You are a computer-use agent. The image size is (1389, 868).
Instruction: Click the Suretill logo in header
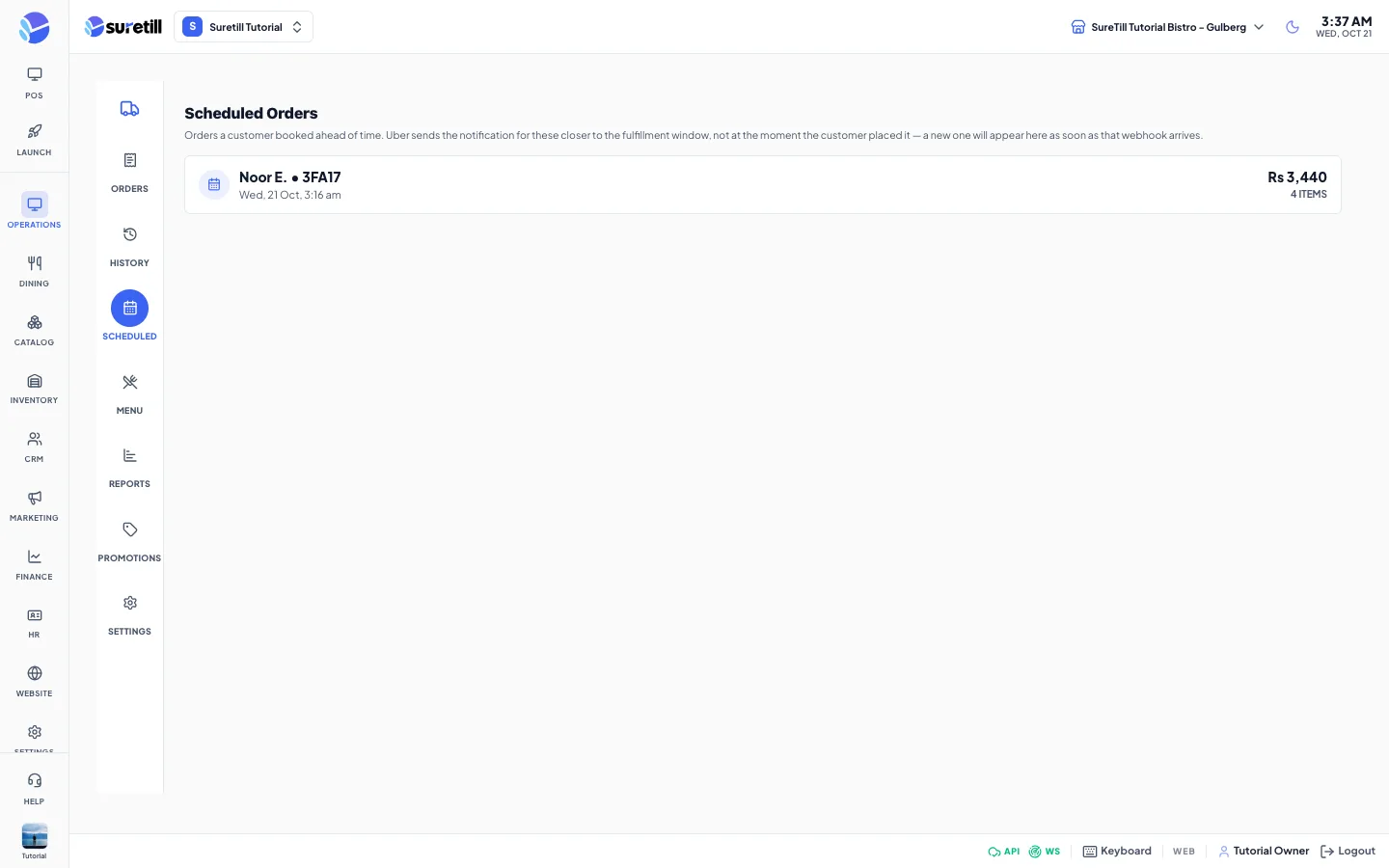pos(123,27)
